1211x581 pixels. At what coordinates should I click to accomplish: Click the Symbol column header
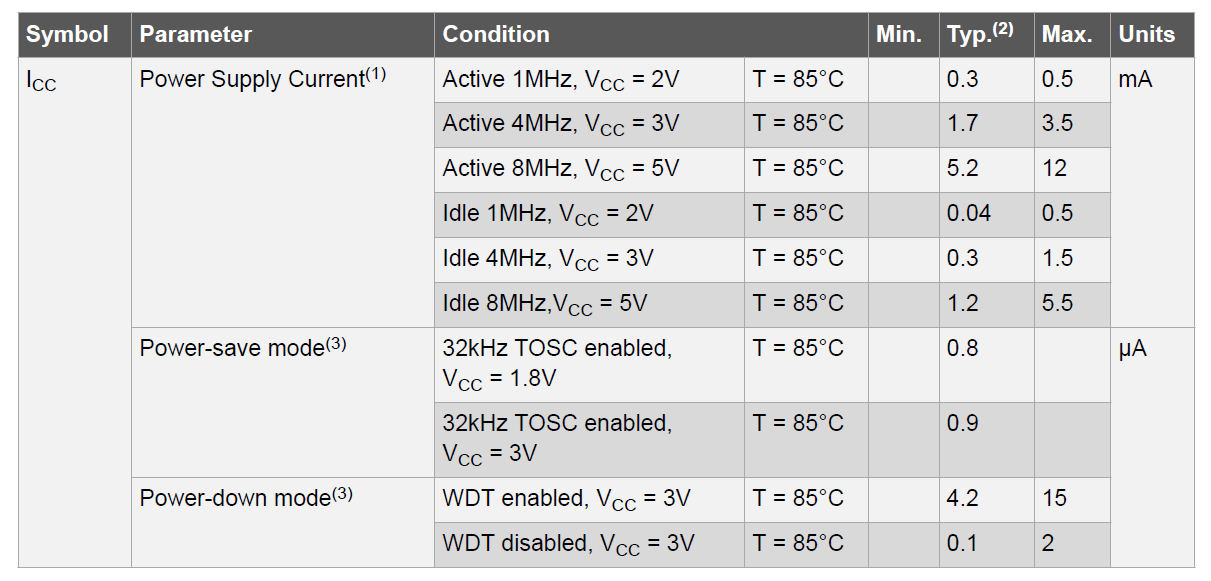click(x=67, y=35)
